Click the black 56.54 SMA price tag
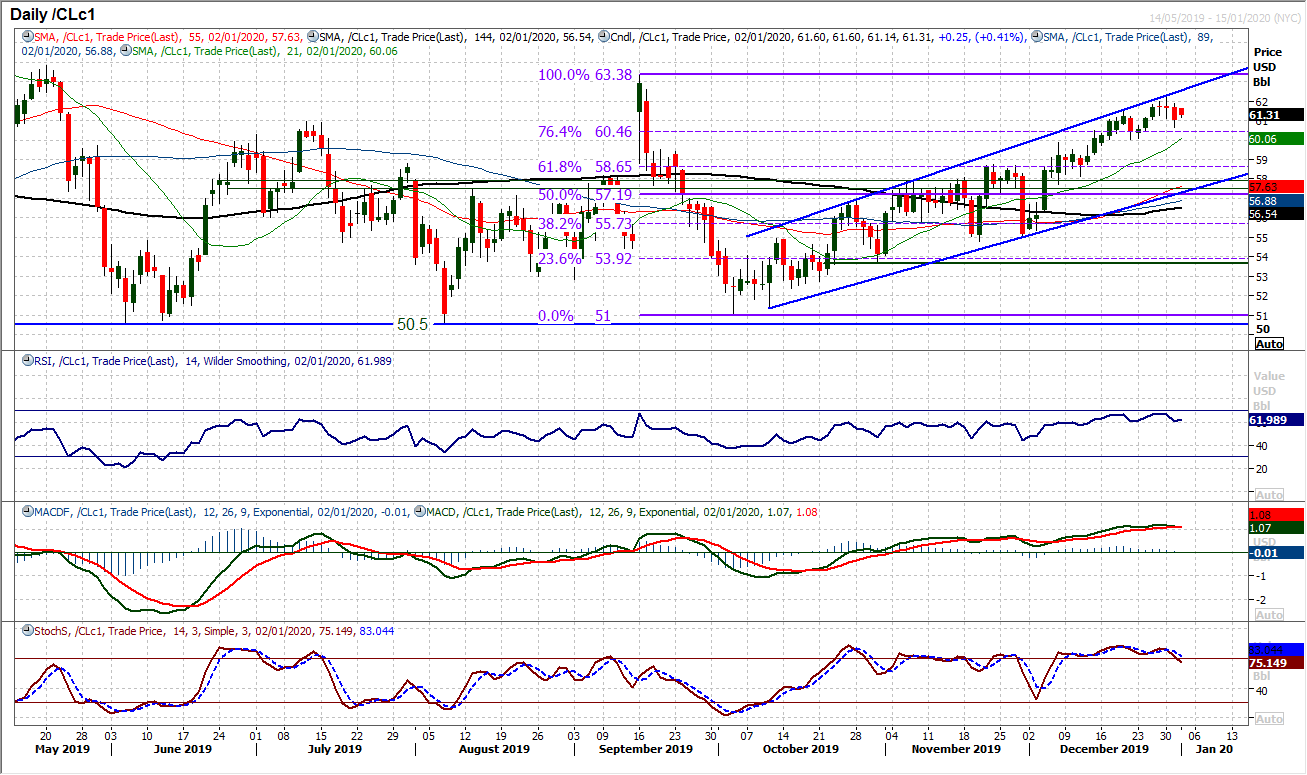Viewport: 1307px width, 775px height. (x=1277, y=214)
